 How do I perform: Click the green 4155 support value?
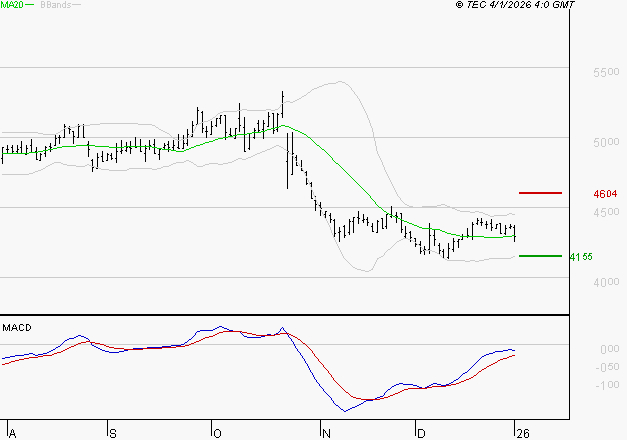click(x=581, y=257)
